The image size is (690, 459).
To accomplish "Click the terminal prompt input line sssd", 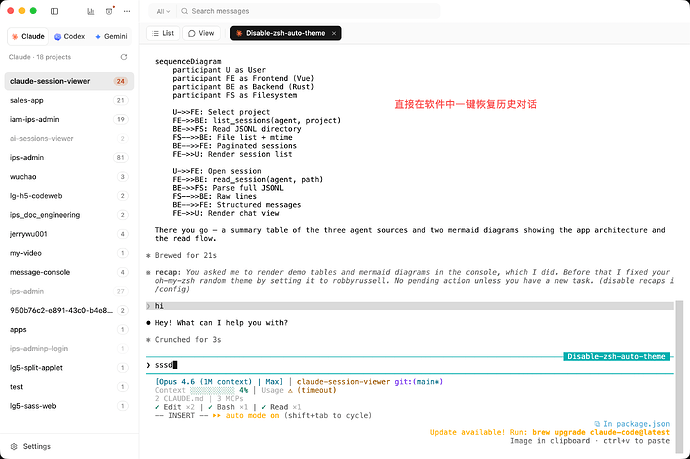I will pyautogui.click(x=409, y=365).
